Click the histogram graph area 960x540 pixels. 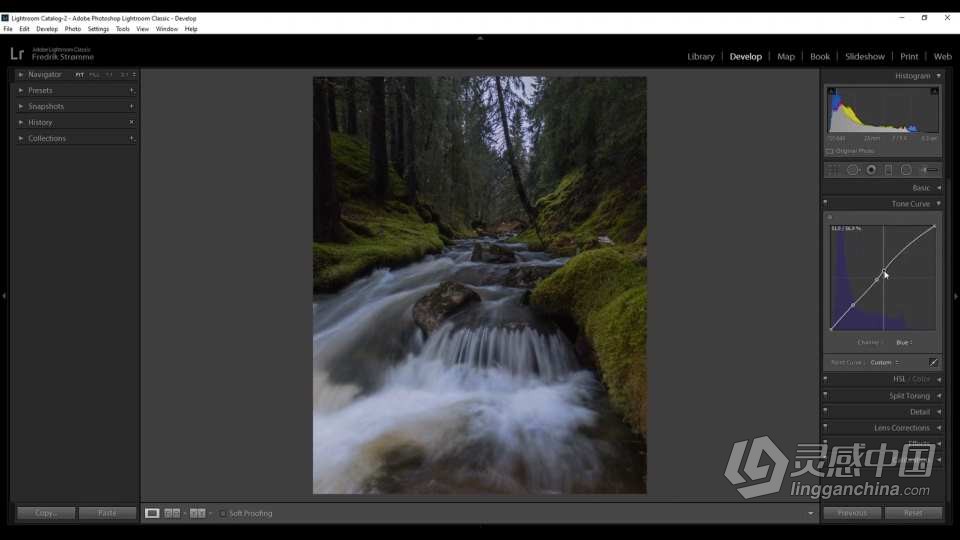(882, 110)
